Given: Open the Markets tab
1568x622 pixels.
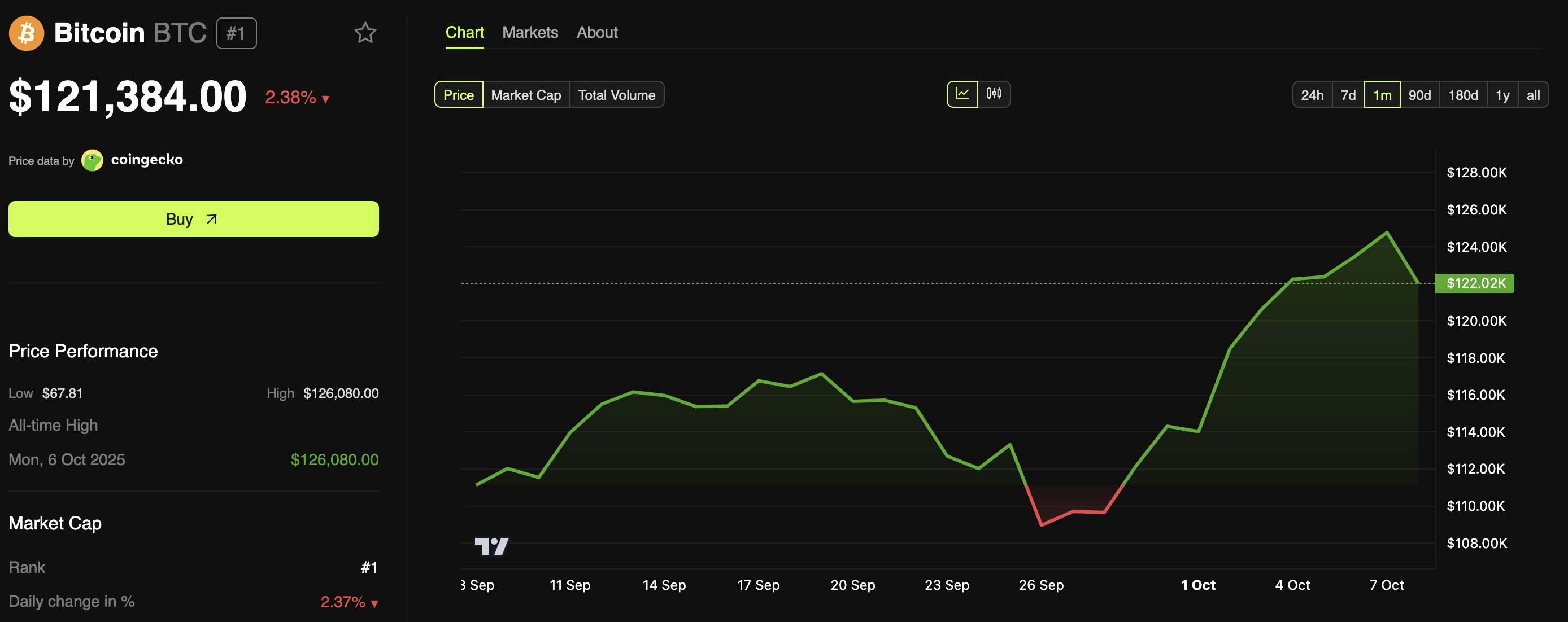Looking at the screenshot, I should pos(530,32).
